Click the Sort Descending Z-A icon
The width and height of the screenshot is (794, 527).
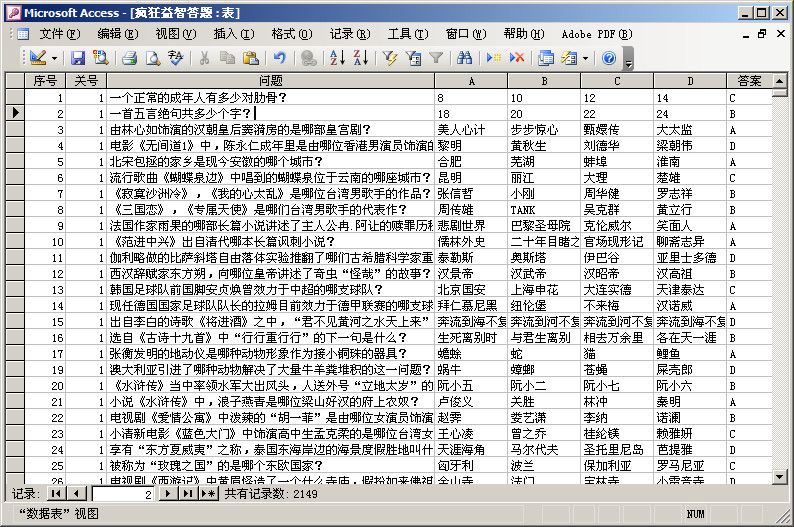(x=361, y=58)
